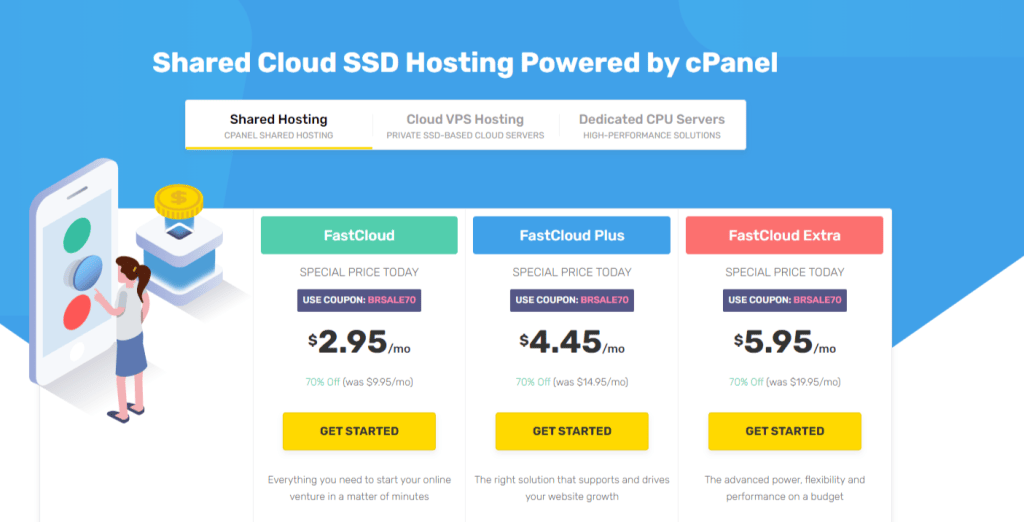Click Special Price Today in FastCloud Extra card

pos(784,272)
